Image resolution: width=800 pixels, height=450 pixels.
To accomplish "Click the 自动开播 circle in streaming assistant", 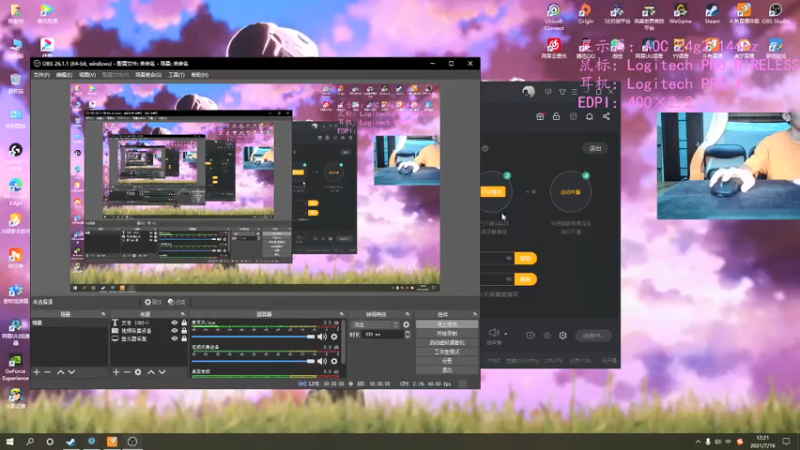I will pos(570,192).
